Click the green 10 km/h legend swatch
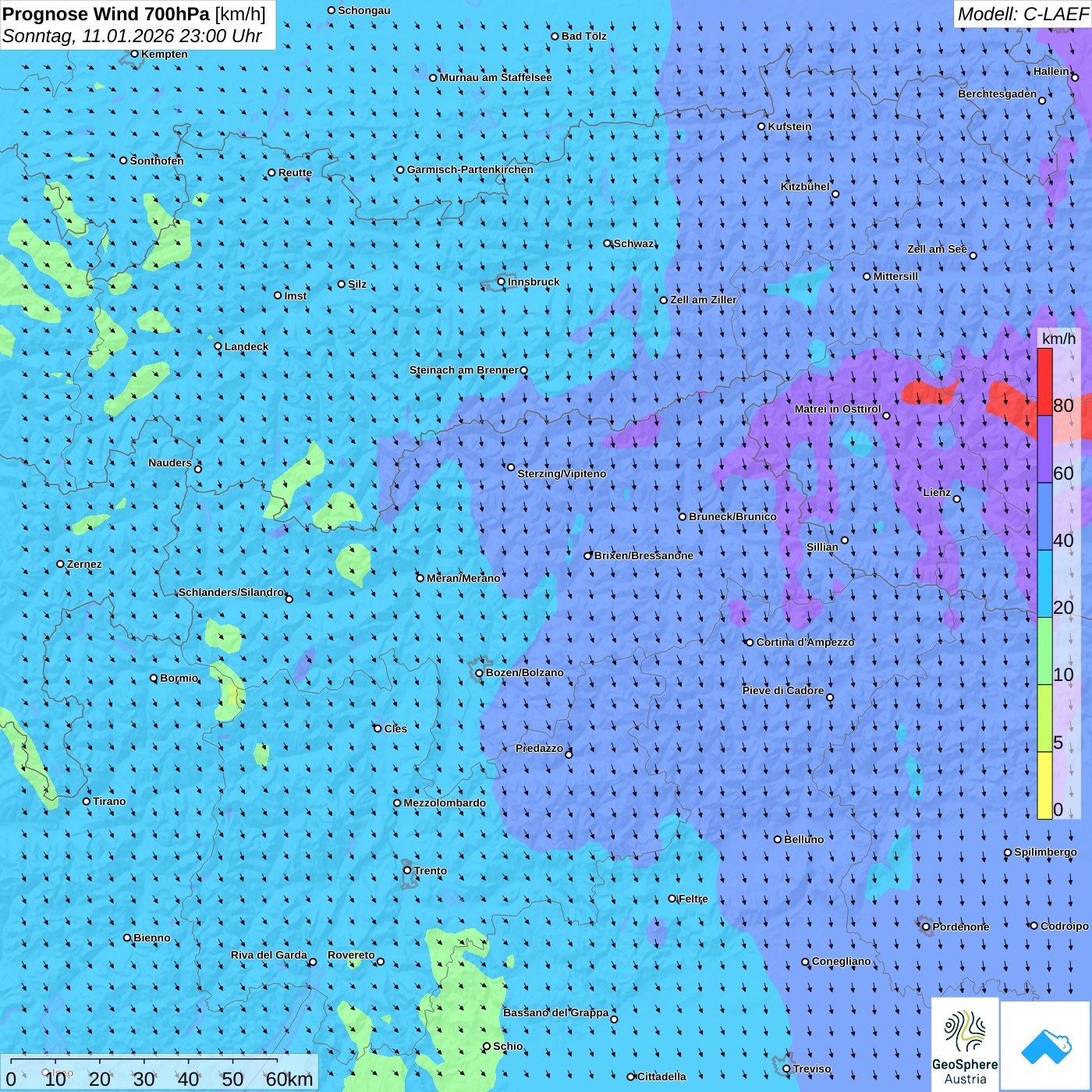Screen dimensions: 1092x1092 click(1044, 651)
